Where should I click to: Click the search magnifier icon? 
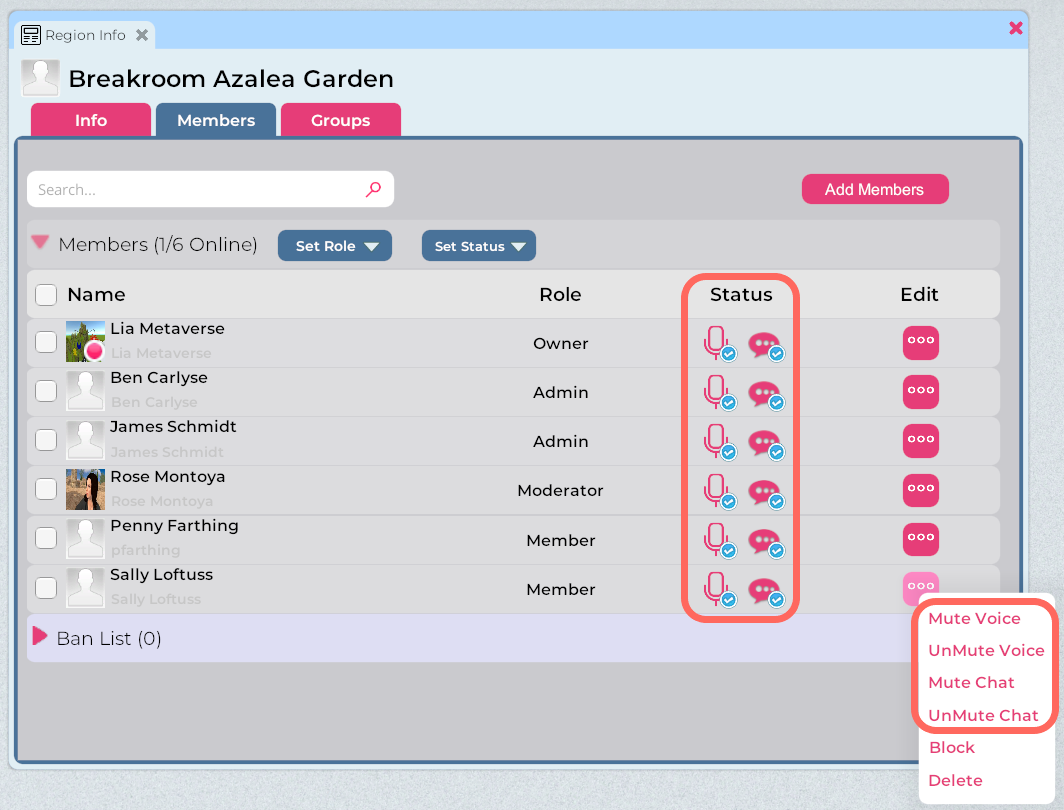point(372,189)
